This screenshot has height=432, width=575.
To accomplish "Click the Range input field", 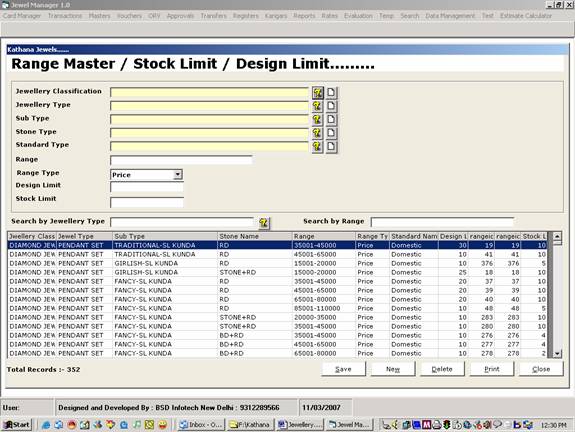I will (181, 160).
